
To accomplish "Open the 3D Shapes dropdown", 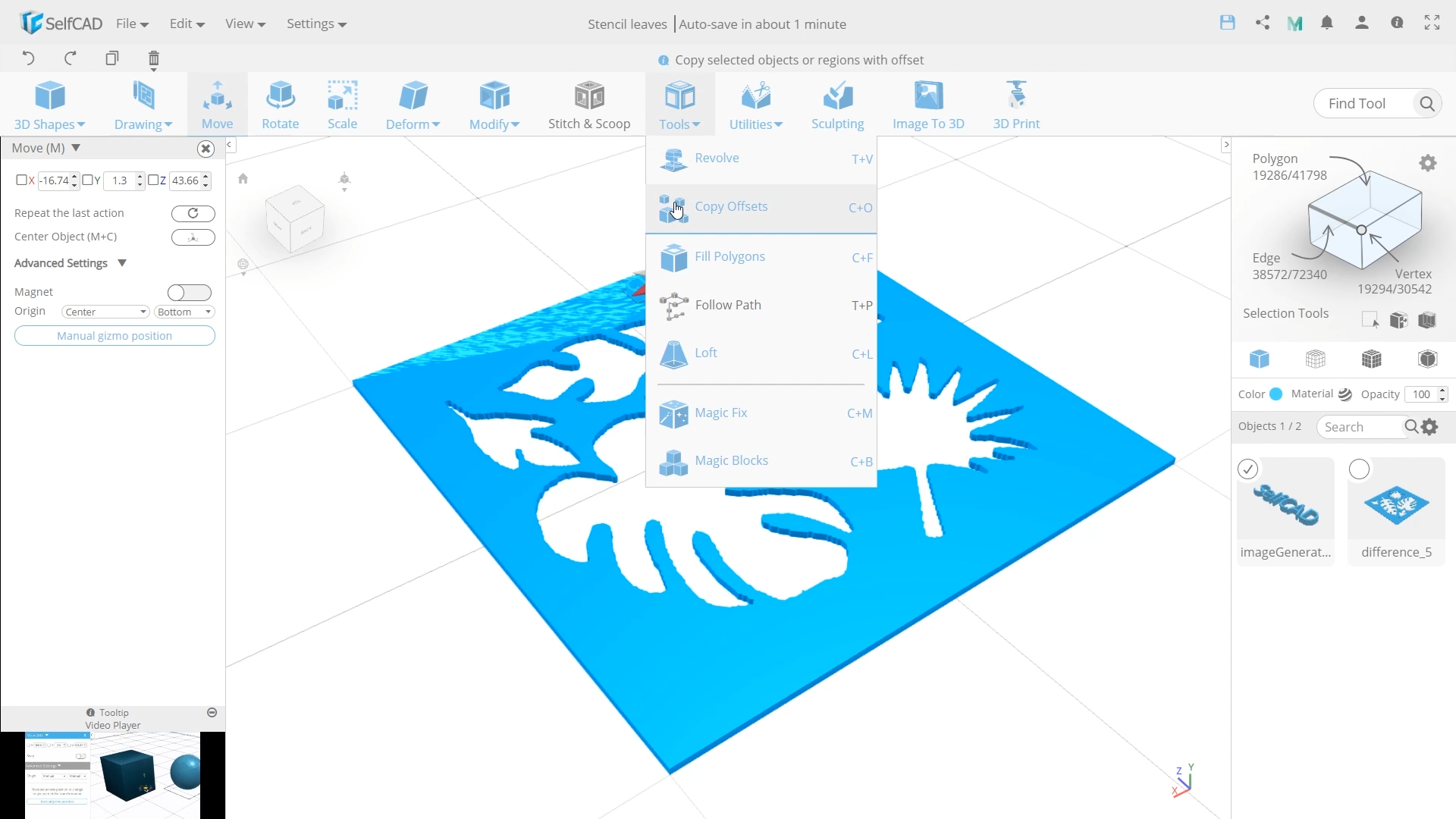I will (x=50, y=105).
